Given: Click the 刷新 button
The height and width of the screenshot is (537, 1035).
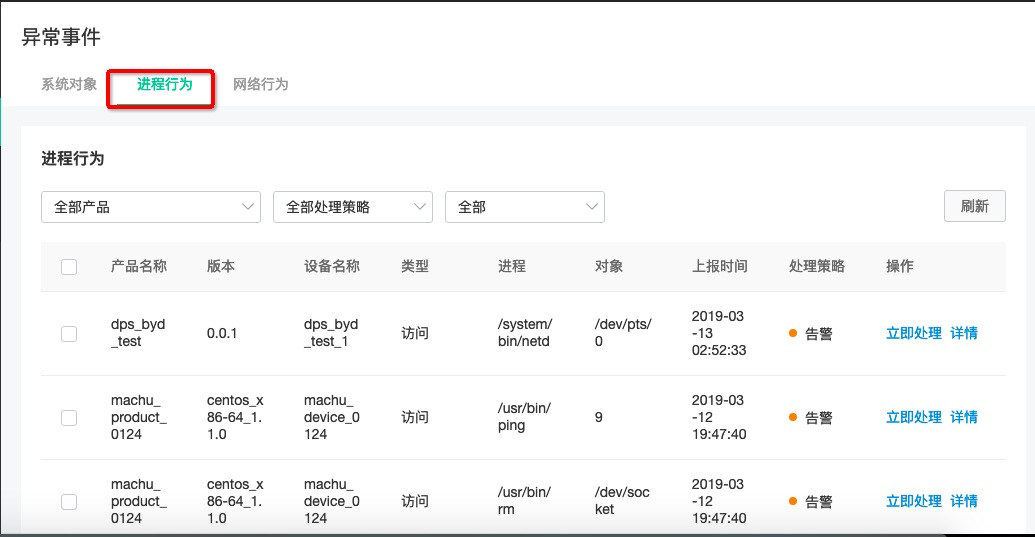Looking at the screenshot, I should point(975,206).
